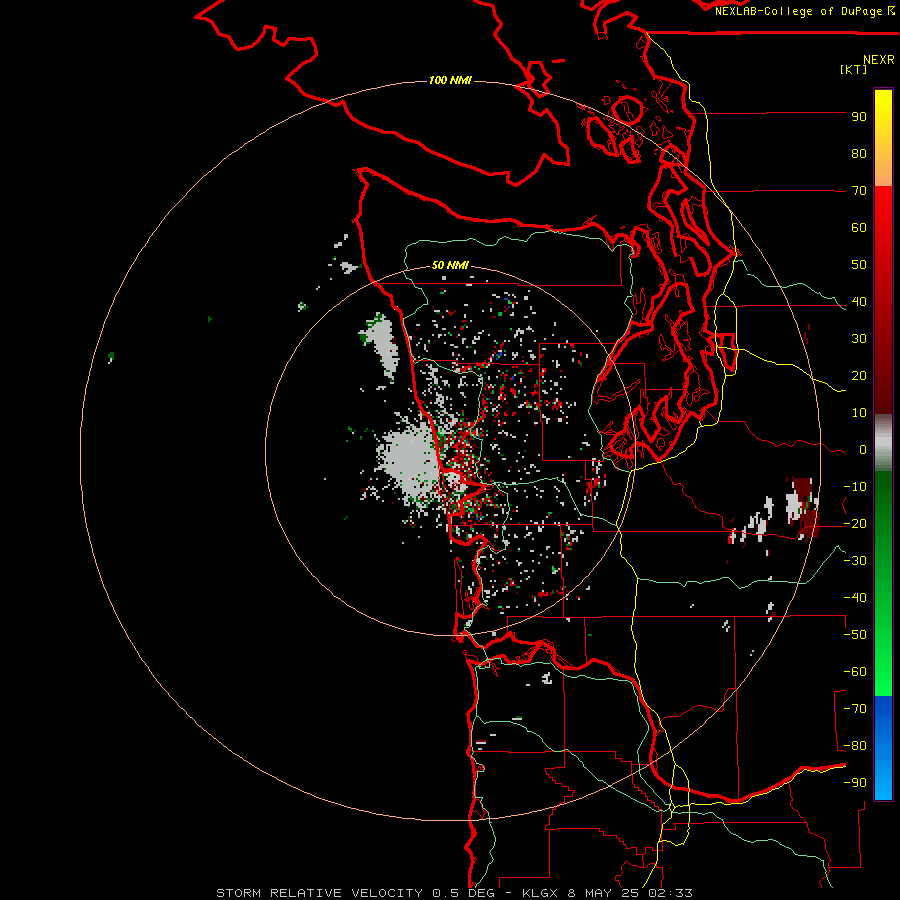Click the -90 value on velocity scale
Image resolution: width=900 pixels, height=900 pixels.
[855, 783]
